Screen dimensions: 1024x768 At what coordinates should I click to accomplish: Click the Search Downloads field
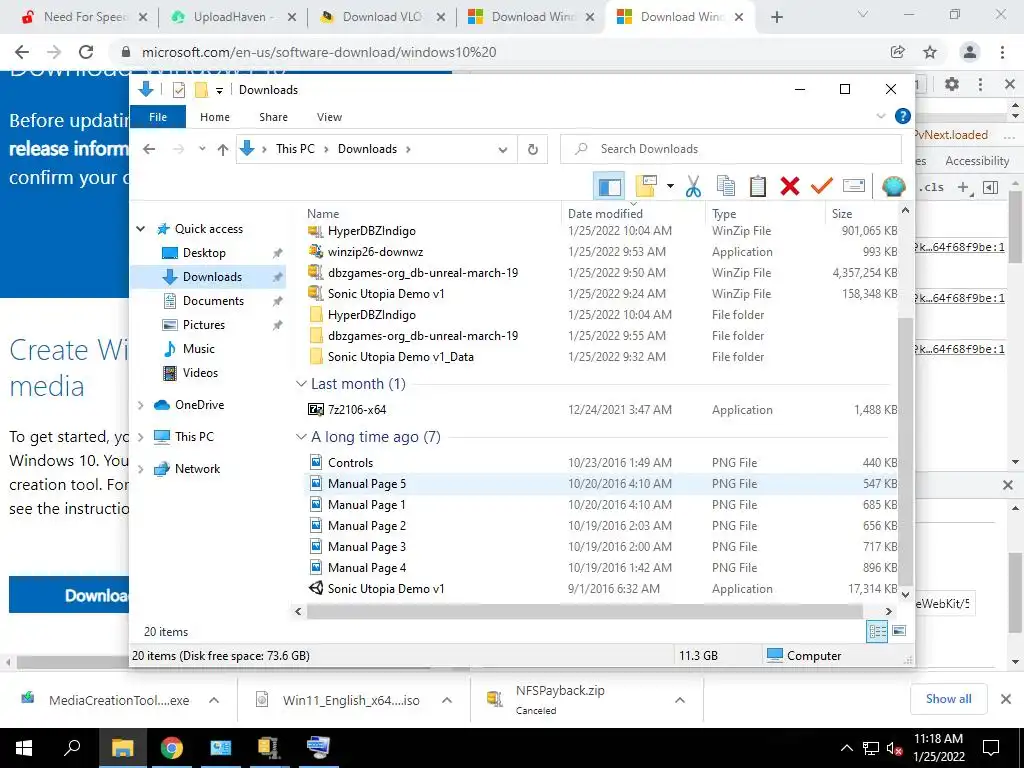(x=731, y=149)
